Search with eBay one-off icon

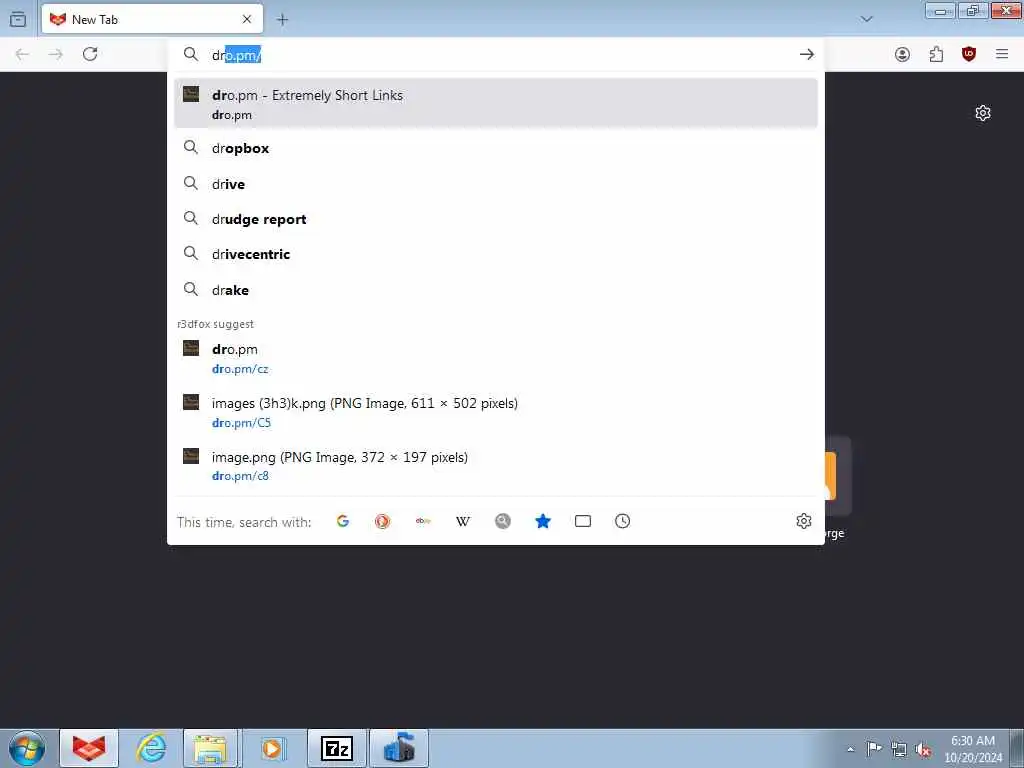423,521
